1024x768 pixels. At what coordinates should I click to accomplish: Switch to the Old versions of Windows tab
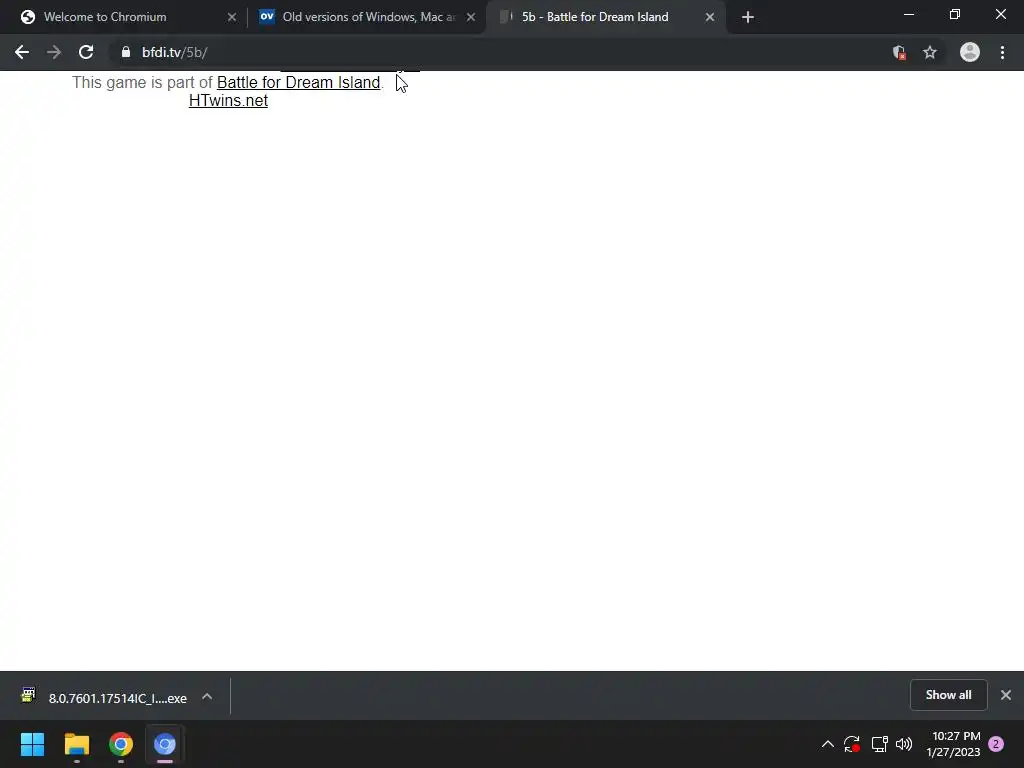pyautogui.click(x=367, y=17)
